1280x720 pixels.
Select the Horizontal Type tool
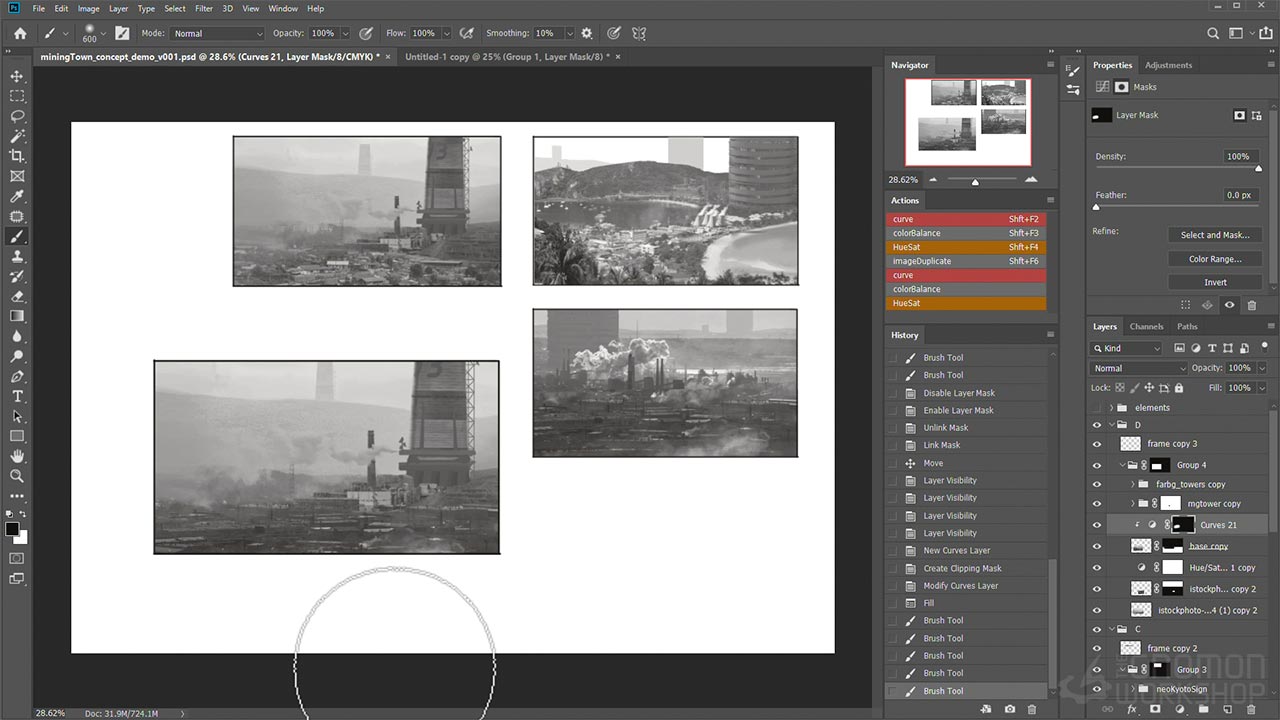coord(17,396)
